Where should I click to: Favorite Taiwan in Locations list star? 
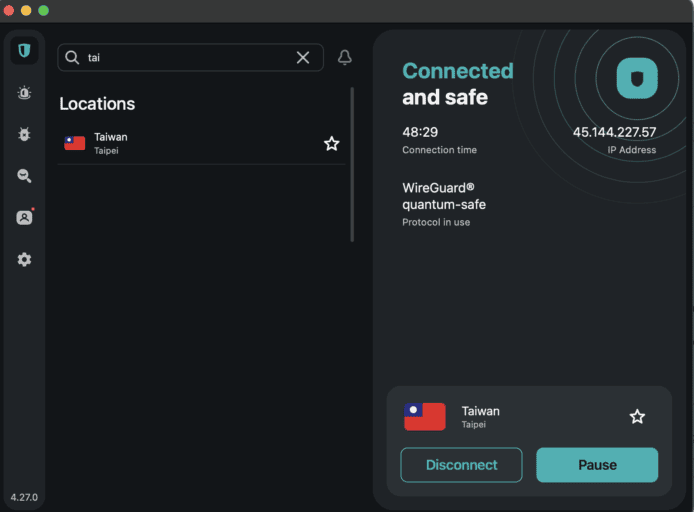coord(332,144)
